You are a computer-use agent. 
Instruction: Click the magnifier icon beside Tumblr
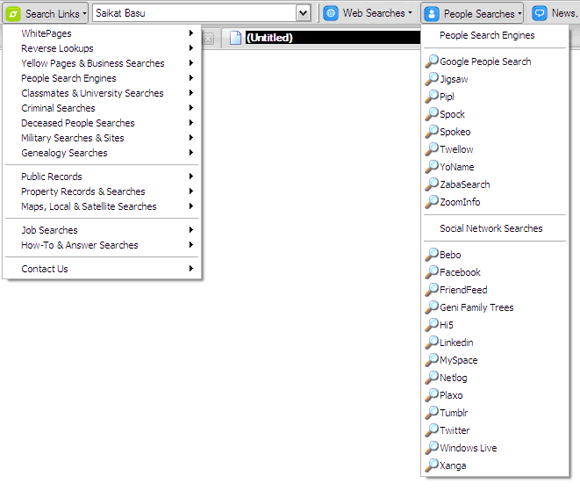431,413
